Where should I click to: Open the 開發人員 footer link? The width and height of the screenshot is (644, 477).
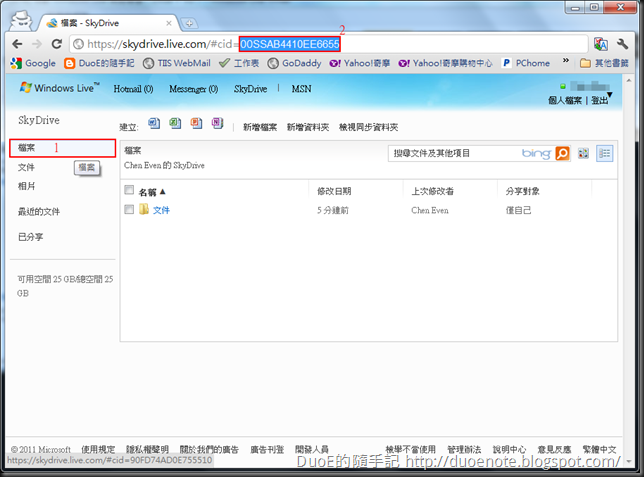(312, 449)
